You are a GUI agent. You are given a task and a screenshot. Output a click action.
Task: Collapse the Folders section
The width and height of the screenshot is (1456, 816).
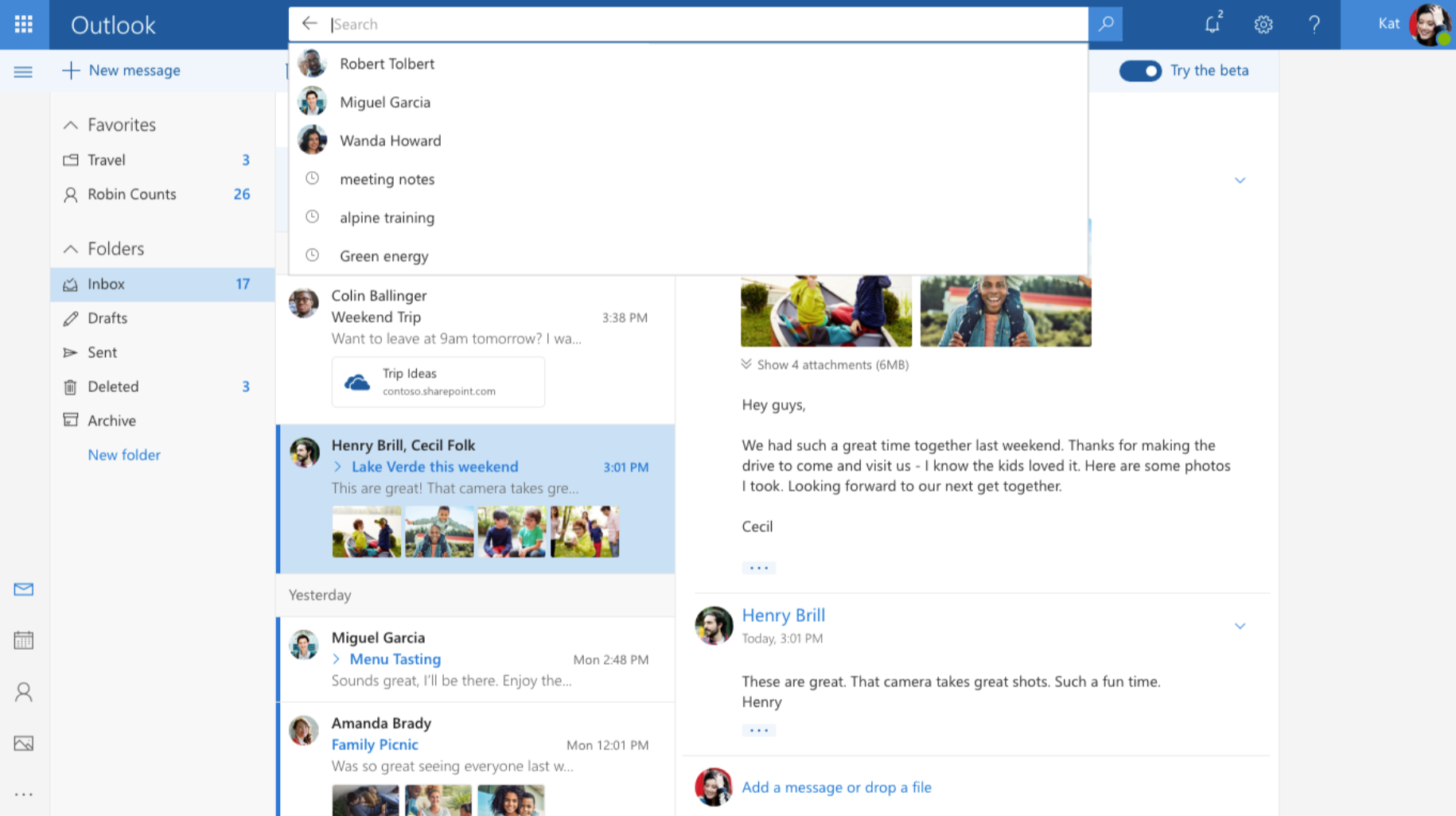(70, 248)
